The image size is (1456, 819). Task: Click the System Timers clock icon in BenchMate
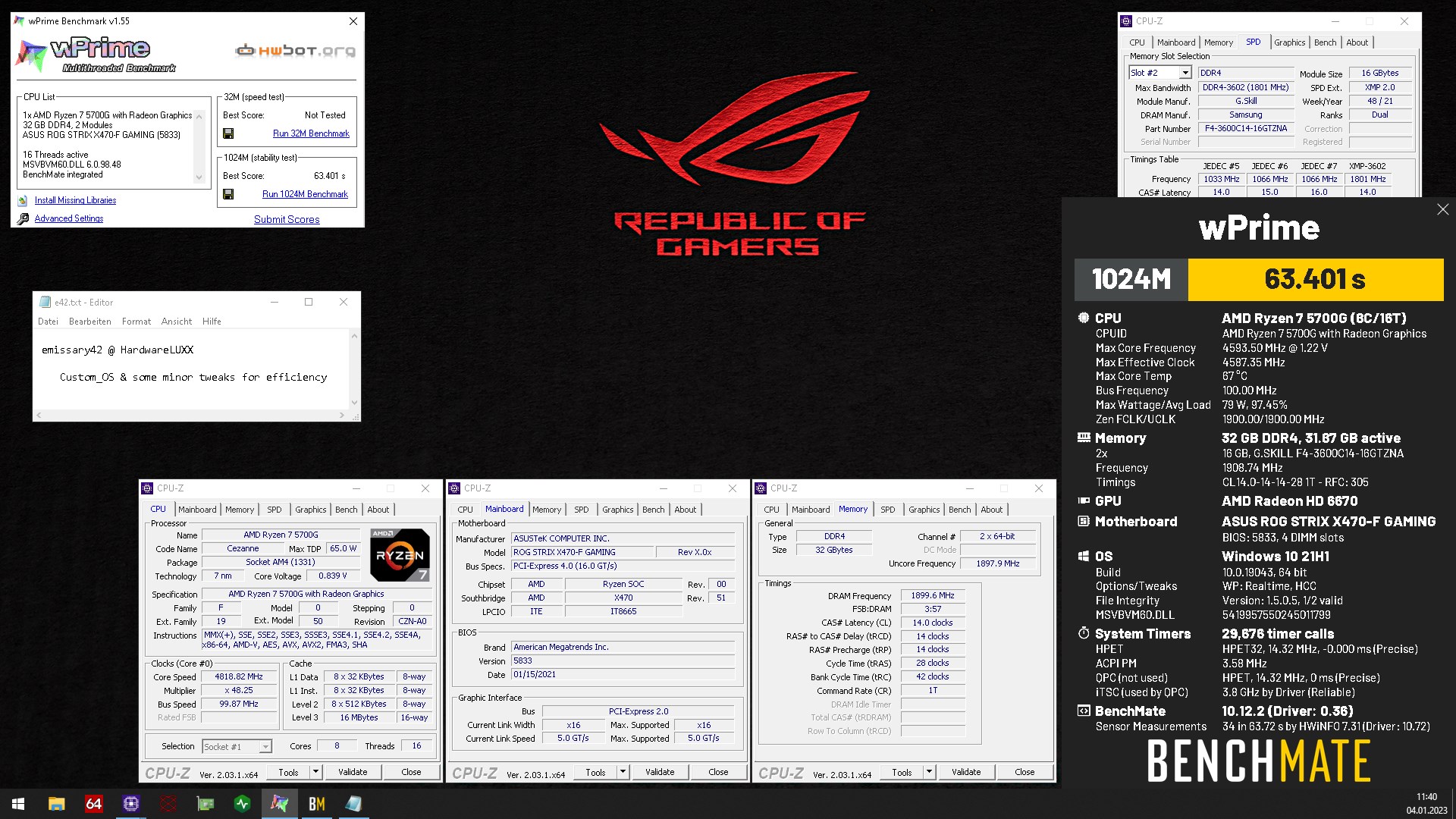(x=1084, y=633)
